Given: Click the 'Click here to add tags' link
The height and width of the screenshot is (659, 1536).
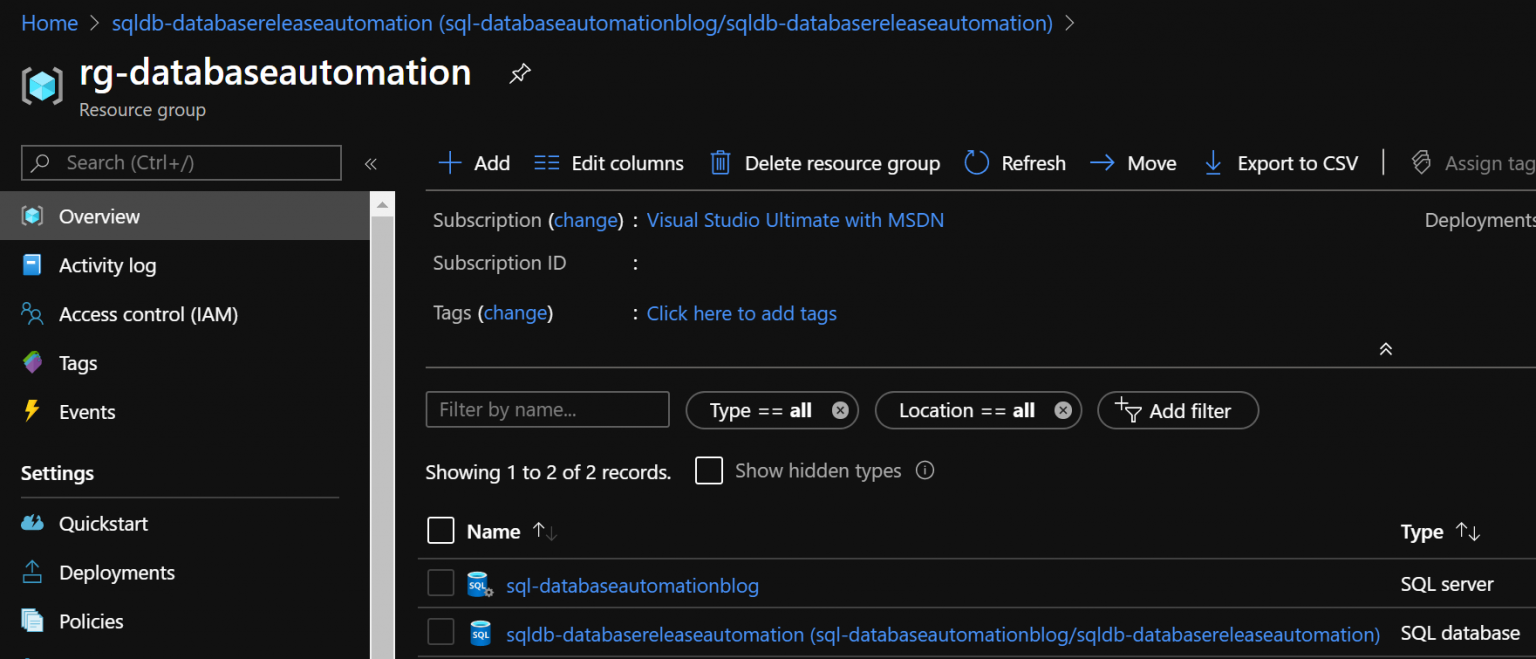Looking at the screenshot, I should pos(741,313).
